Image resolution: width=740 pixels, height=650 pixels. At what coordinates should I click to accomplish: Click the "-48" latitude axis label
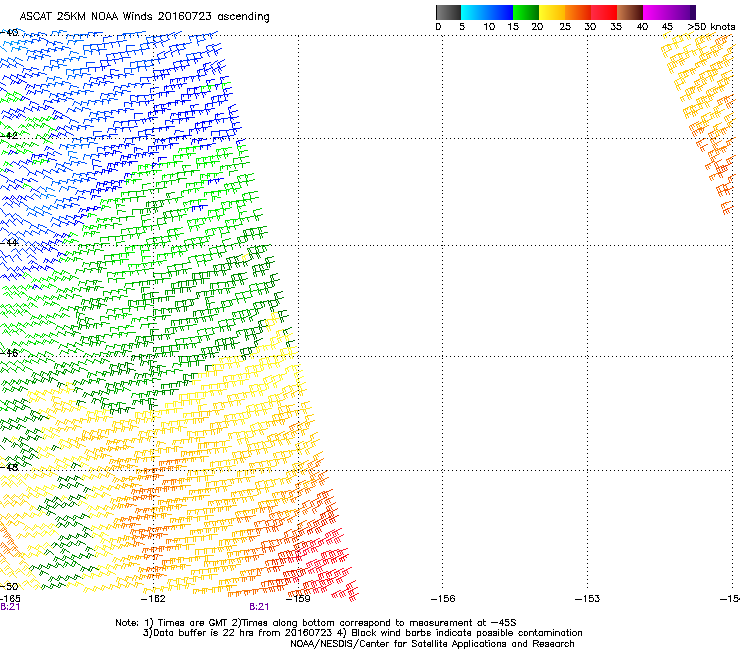(x=9, y=467)
